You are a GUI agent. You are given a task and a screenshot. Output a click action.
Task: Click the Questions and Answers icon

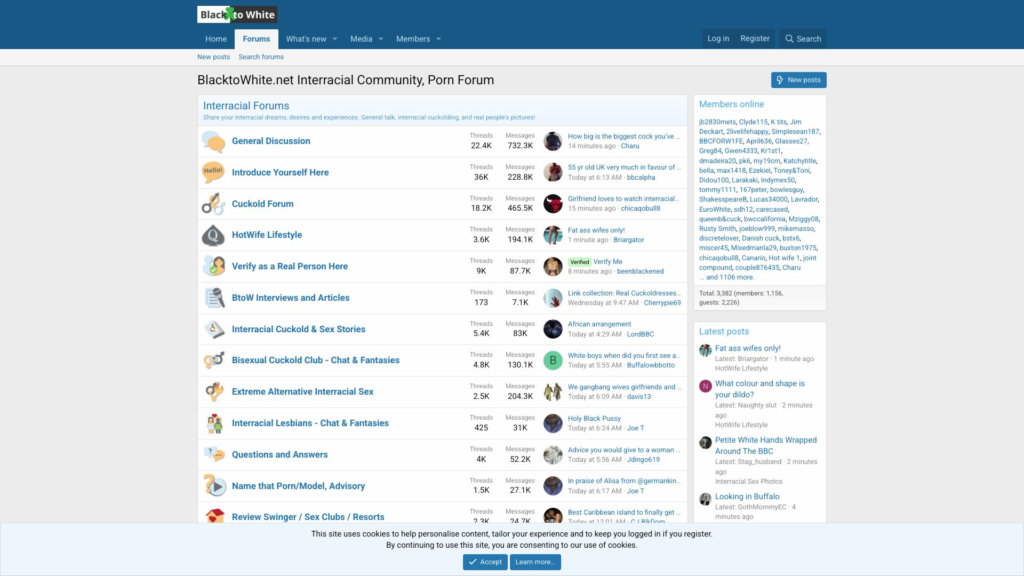click(213, 455)
